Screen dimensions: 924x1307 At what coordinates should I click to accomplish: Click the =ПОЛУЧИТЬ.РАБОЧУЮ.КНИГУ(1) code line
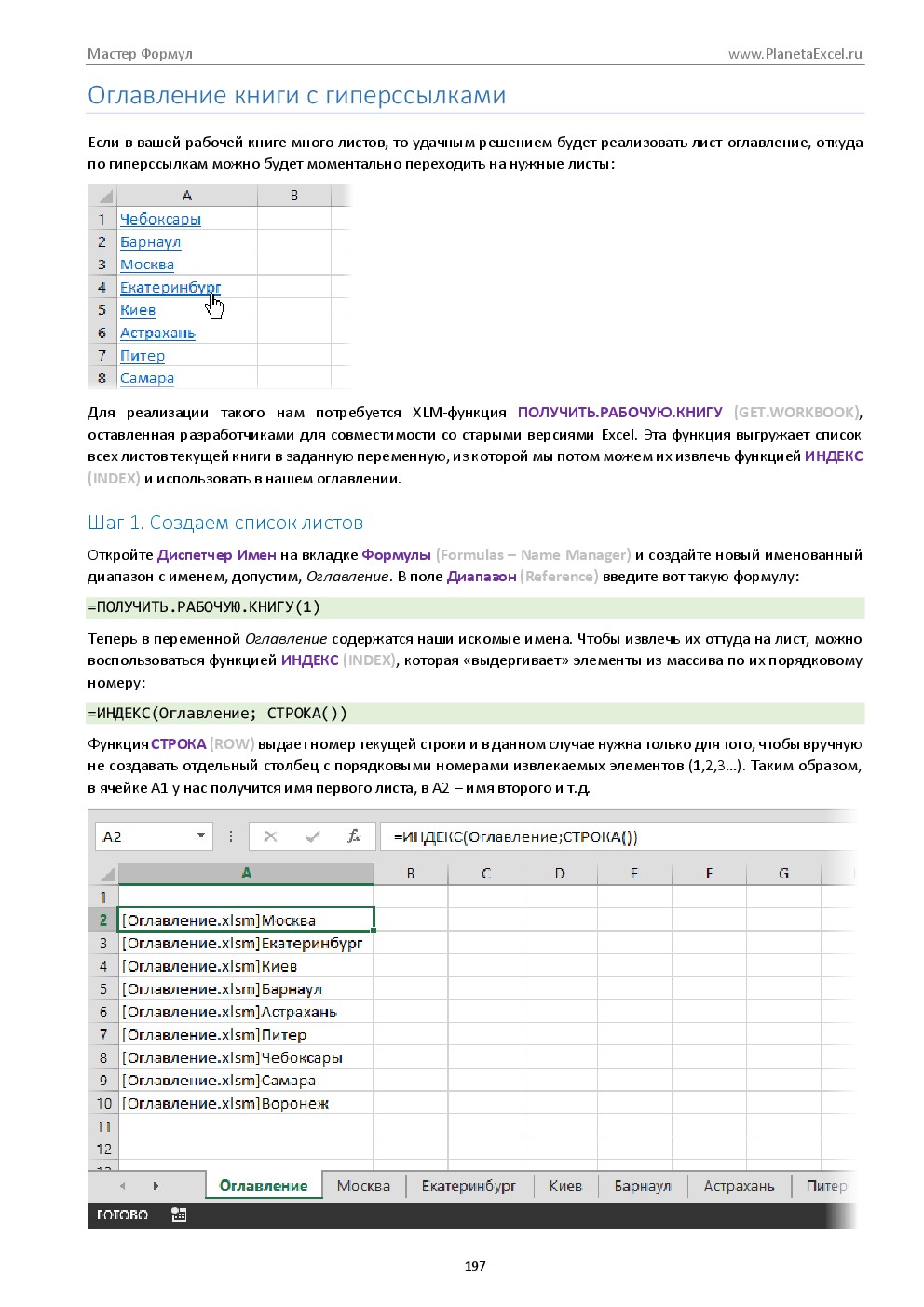(x=475, y=607)
